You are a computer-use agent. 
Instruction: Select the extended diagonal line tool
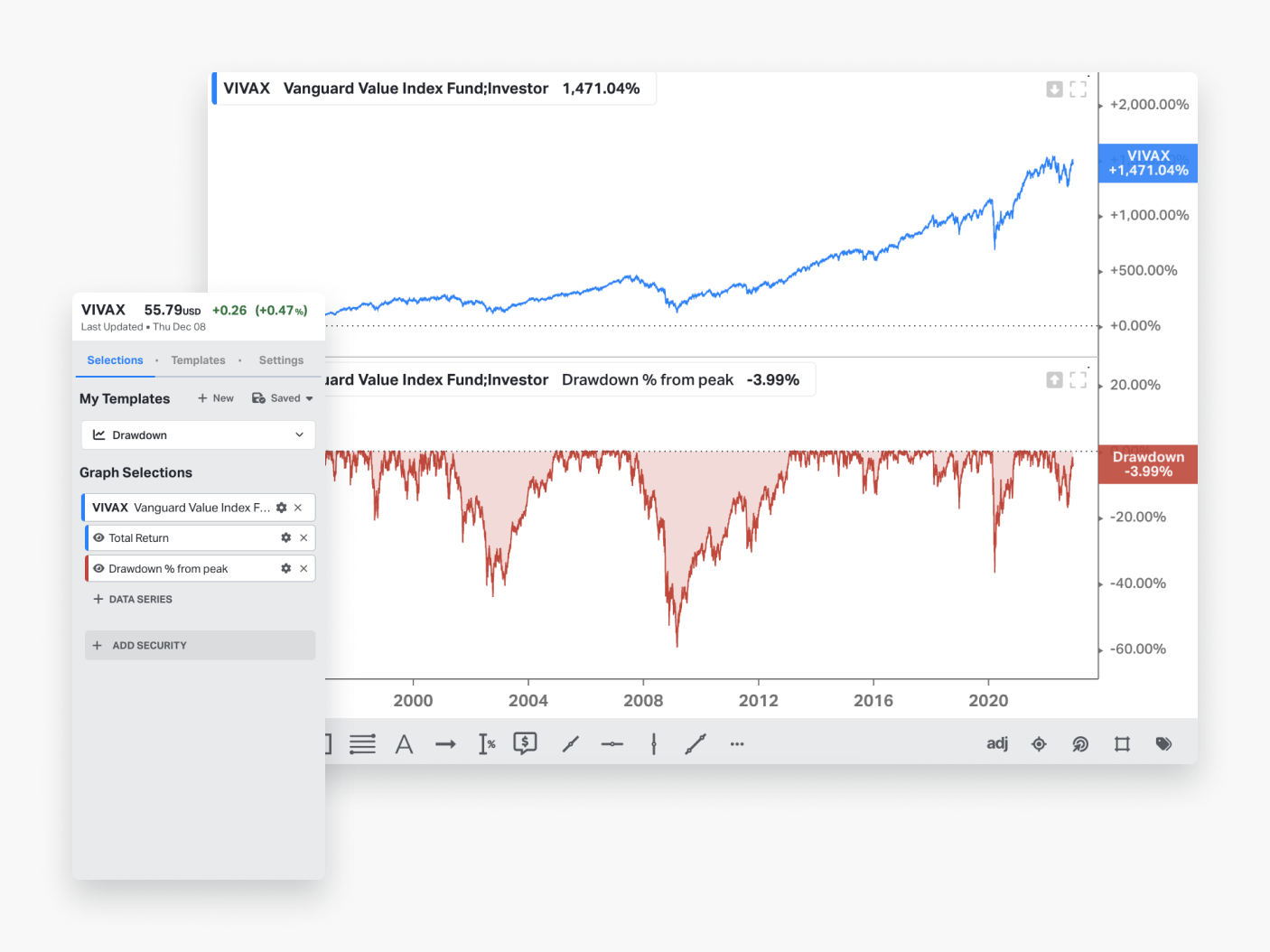(696, 744)
